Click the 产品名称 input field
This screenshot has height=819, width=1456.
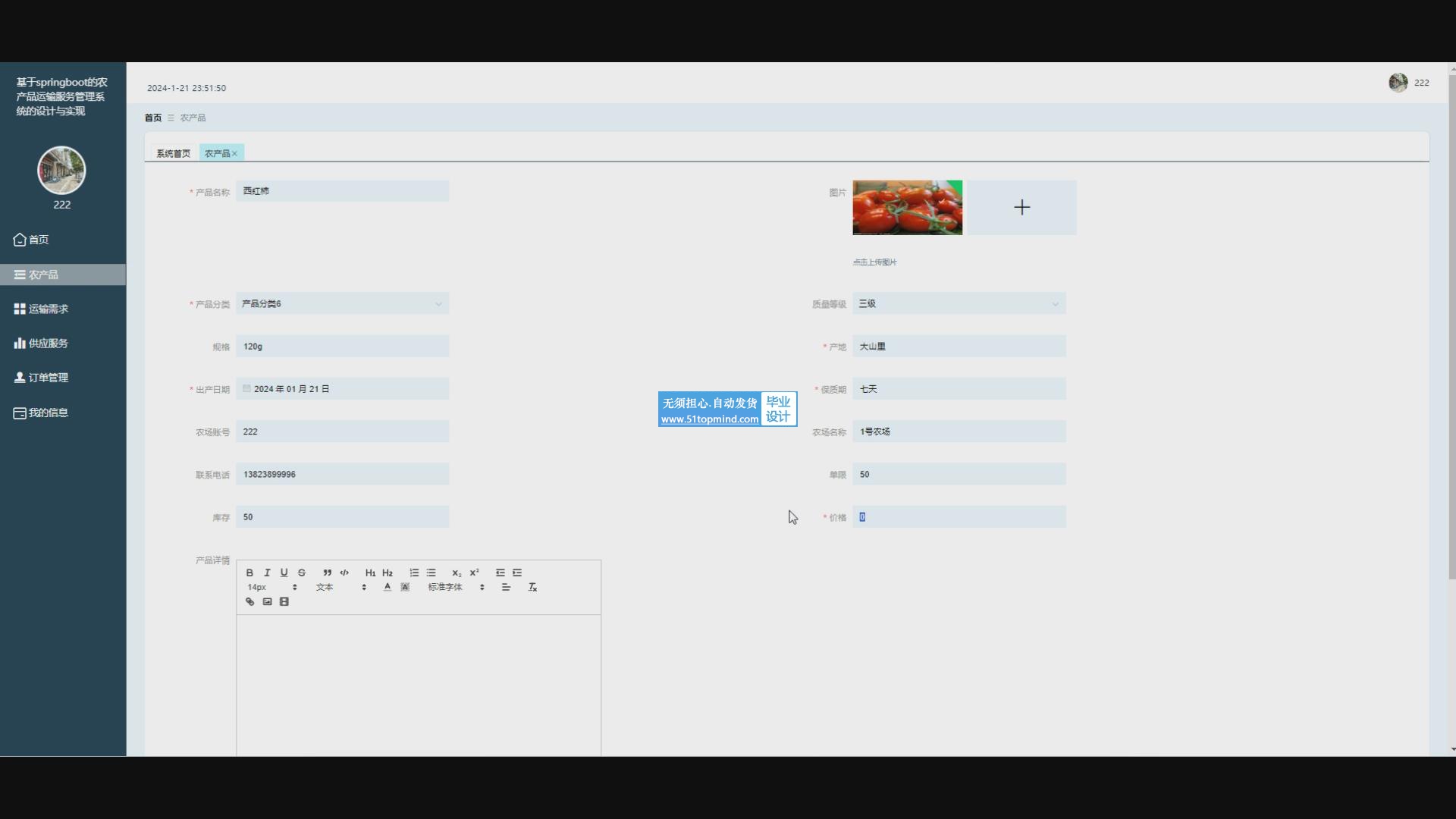click(342, 191)
